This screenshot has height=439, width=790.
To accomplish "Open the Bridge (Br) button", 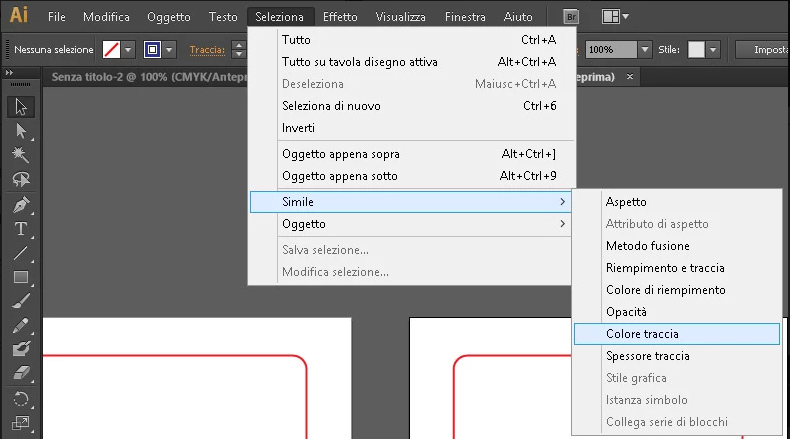I will tap(571, 17).
